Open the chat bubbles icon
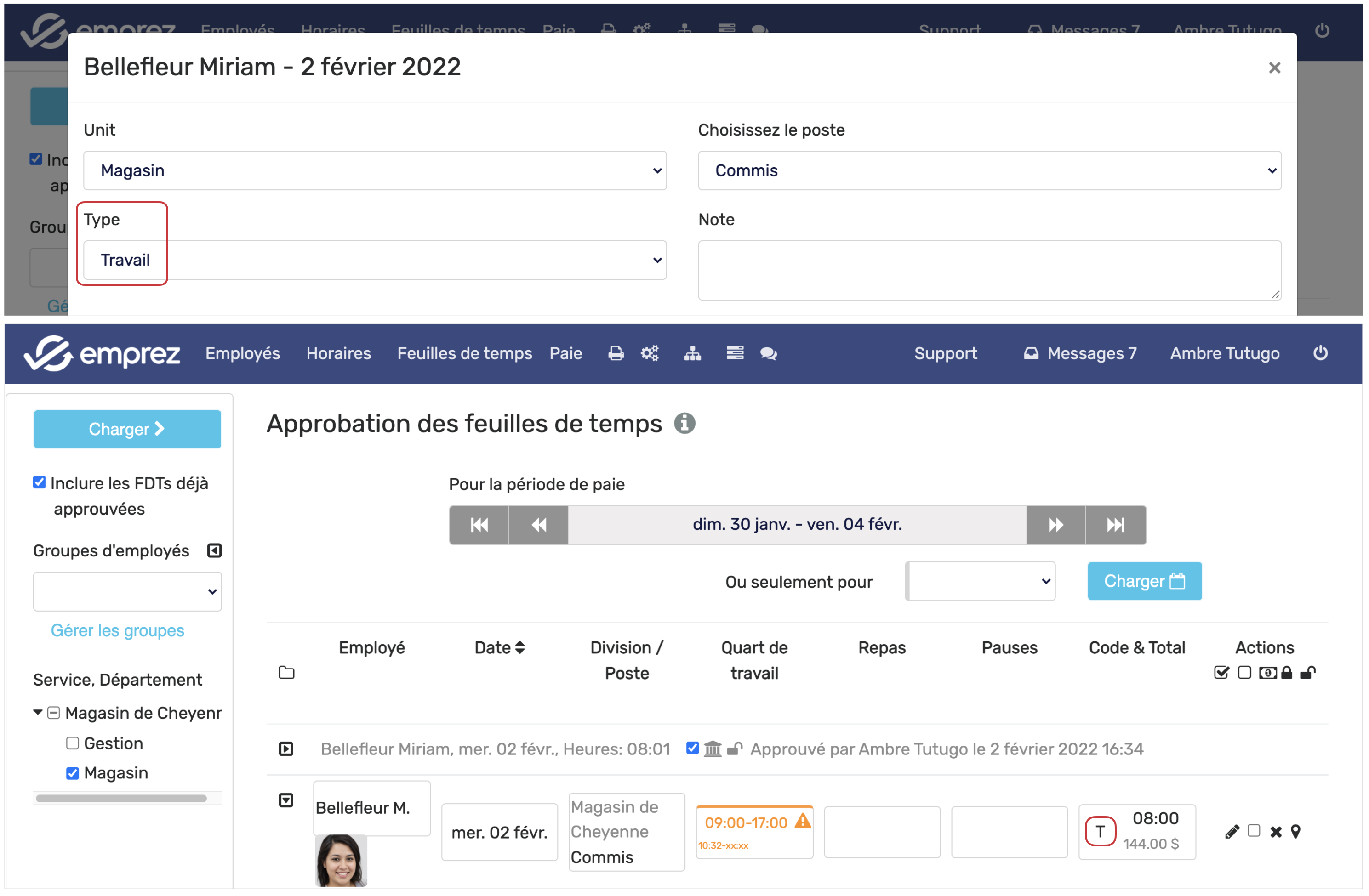The width and height of the screenshot is (1369, 896). (x=769, y=353)
